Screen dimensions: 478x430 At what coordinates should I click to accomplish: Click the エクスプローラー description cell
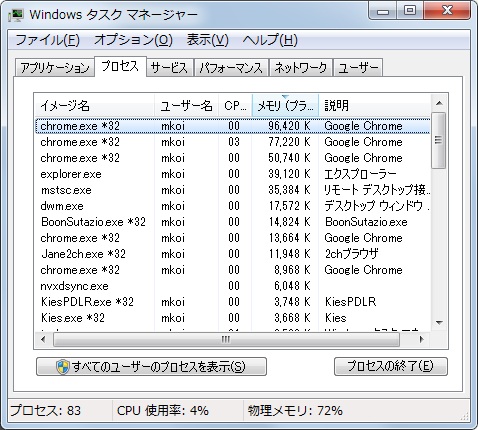360,174
